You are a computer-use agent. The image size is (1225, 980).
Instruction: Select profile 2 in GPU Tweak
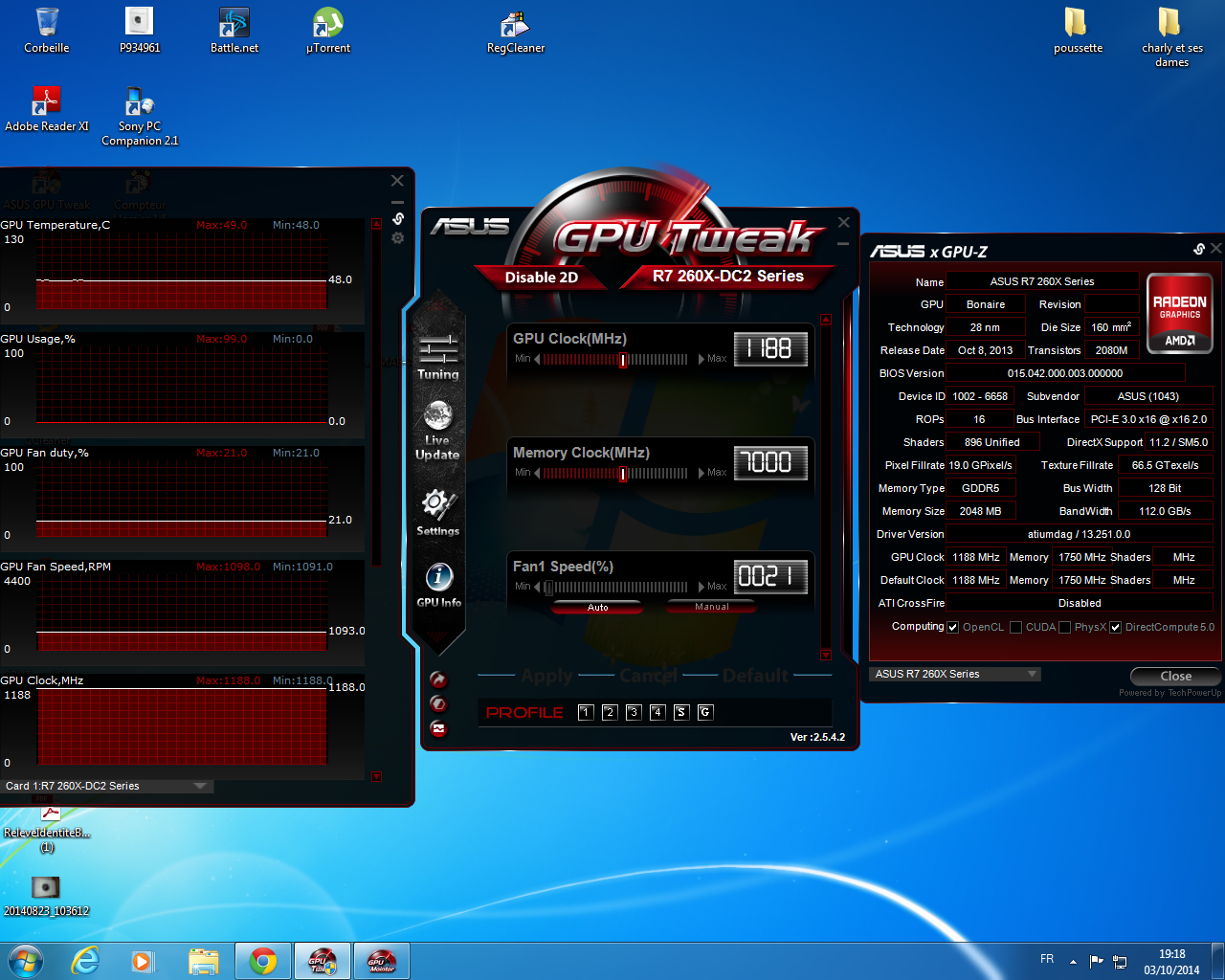(x=610, y=712)
